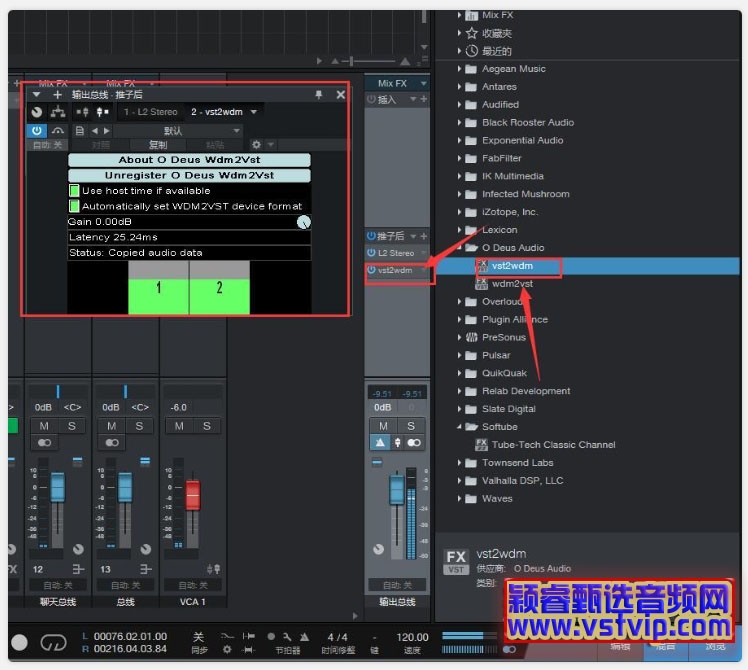Open the plugin window routing icon
Viewport: 748px width, 670px height.
click(x=58, y=112)
